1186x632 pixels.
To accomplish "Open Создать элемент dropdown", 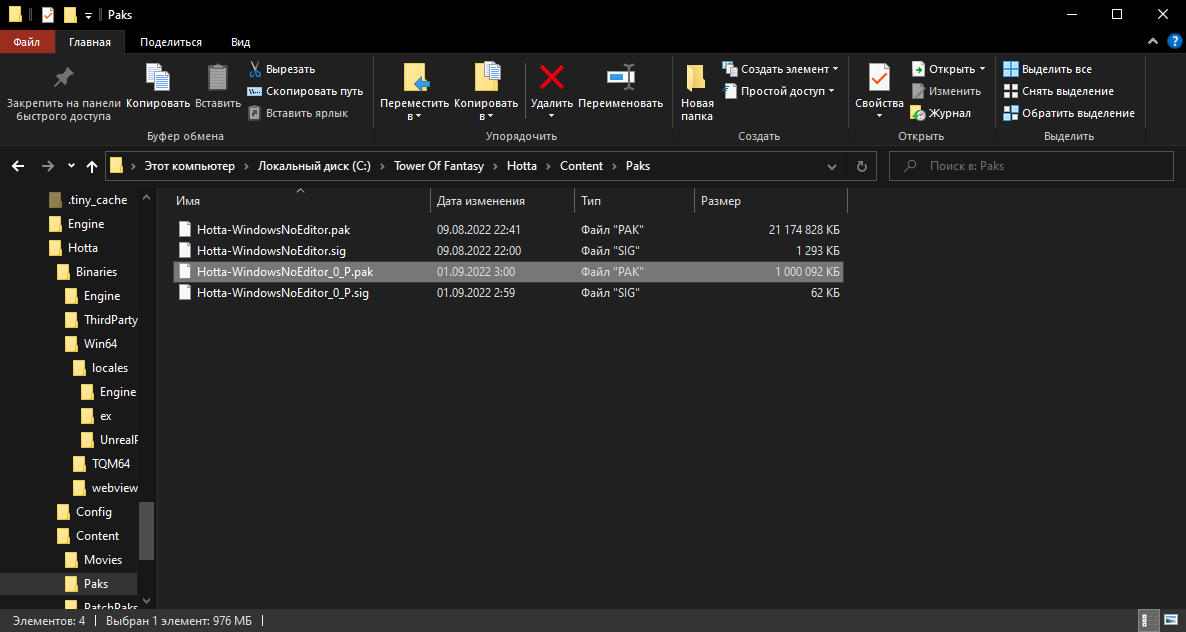I will pyautogui.click(x=781, y=69).
